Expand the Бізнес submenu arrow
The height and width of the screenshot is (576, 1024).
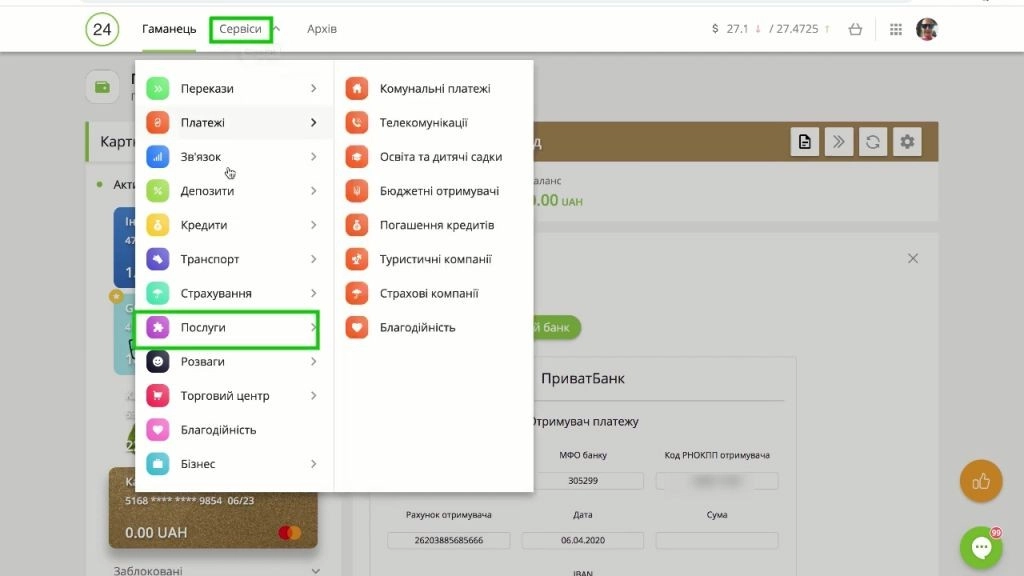point(313,464)
